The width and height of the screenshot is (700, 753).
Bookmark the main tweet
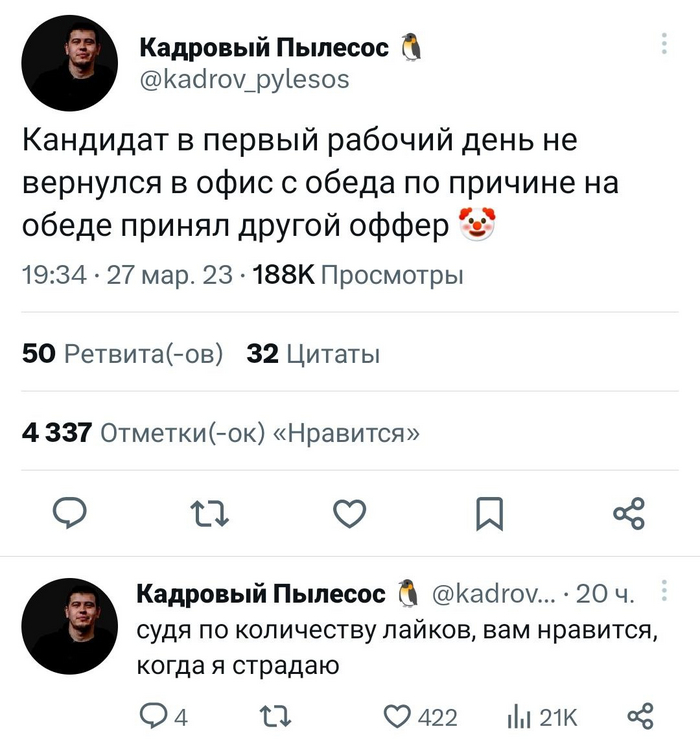(x=489, y=515)
